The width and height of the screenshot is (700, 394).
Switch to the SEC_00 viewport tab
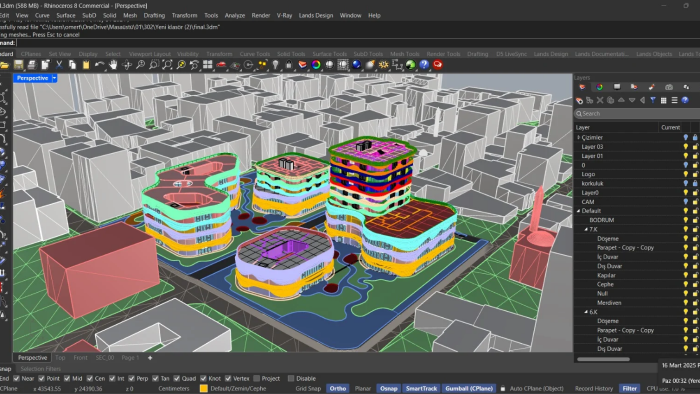coord(105,358)
